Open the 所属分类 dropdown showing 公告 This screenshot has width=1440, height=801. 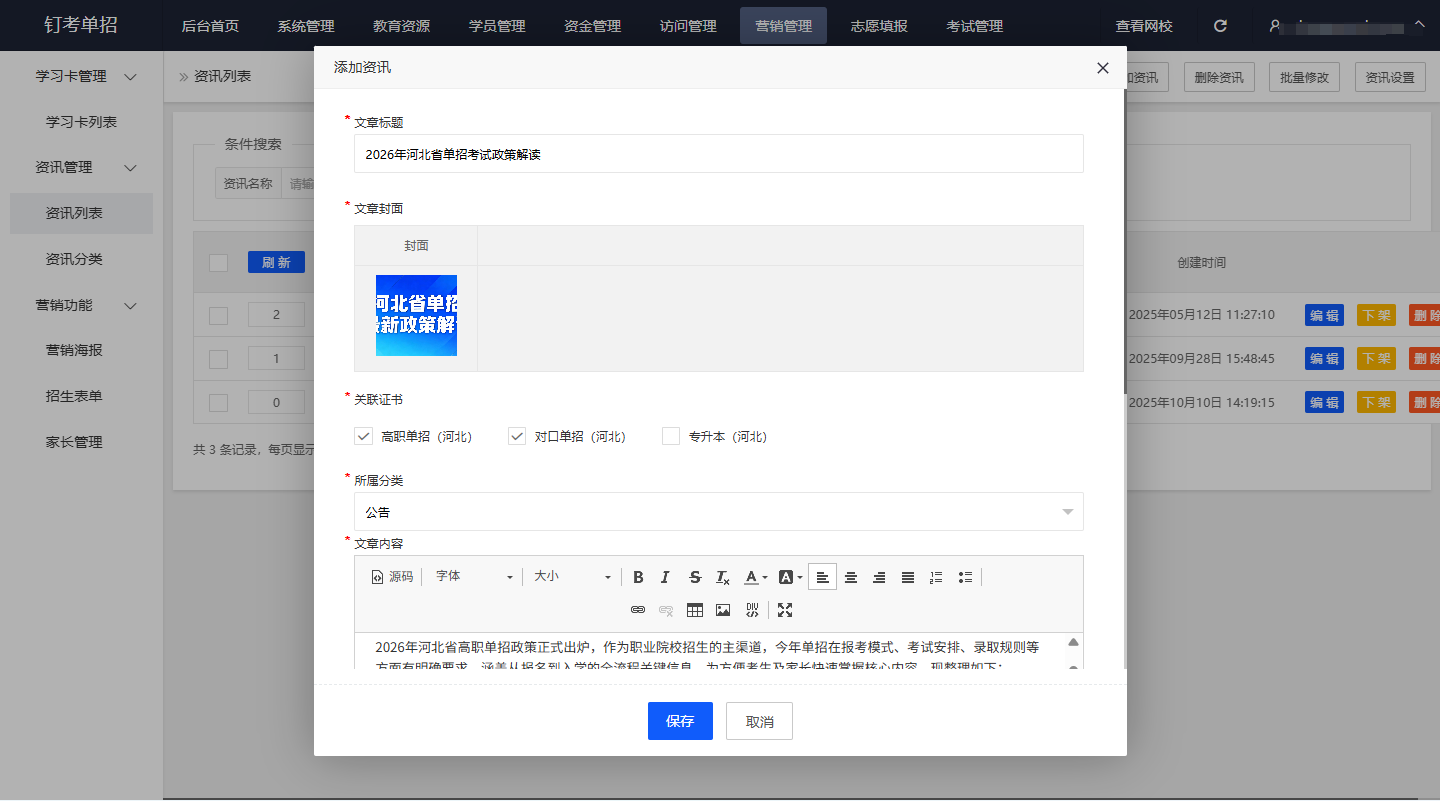[718, 512]
